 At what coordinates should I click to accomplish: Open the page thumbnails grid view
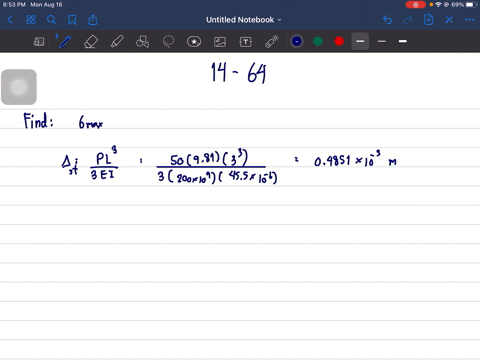(31, 20)
